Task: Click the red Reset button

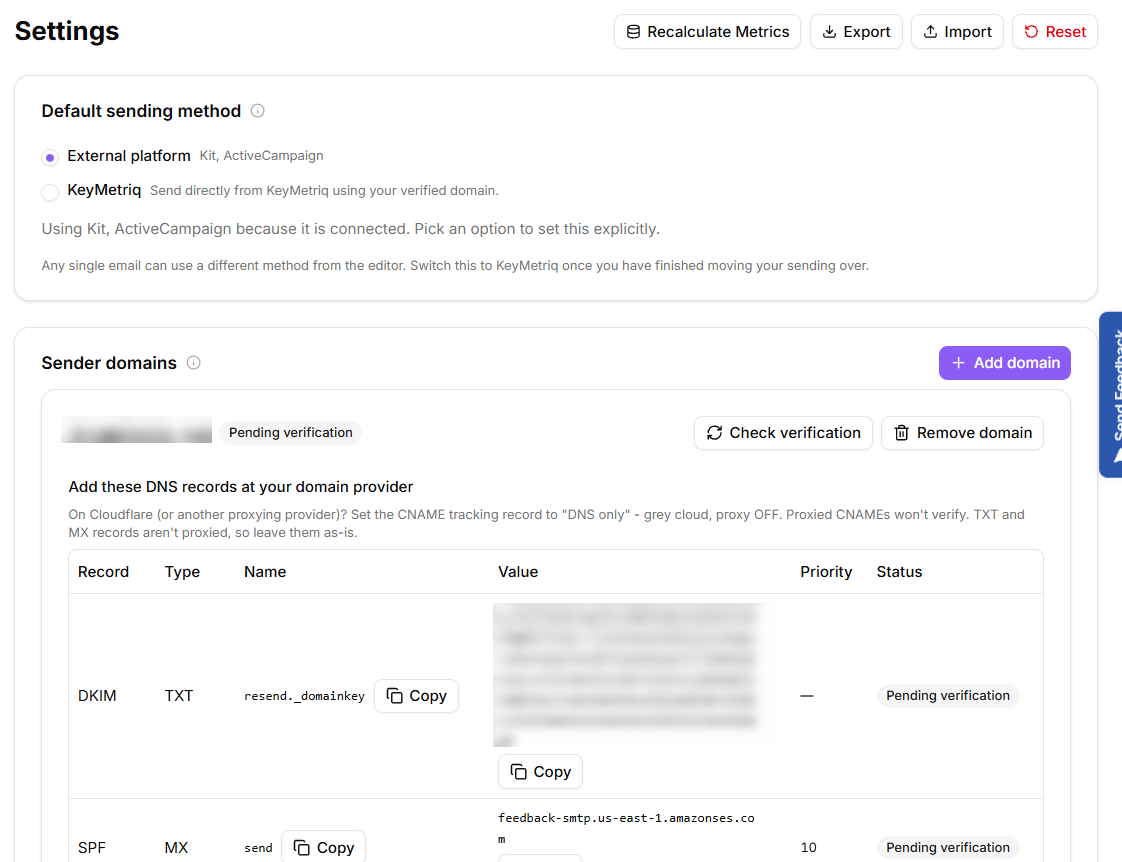Action: 1054,31
